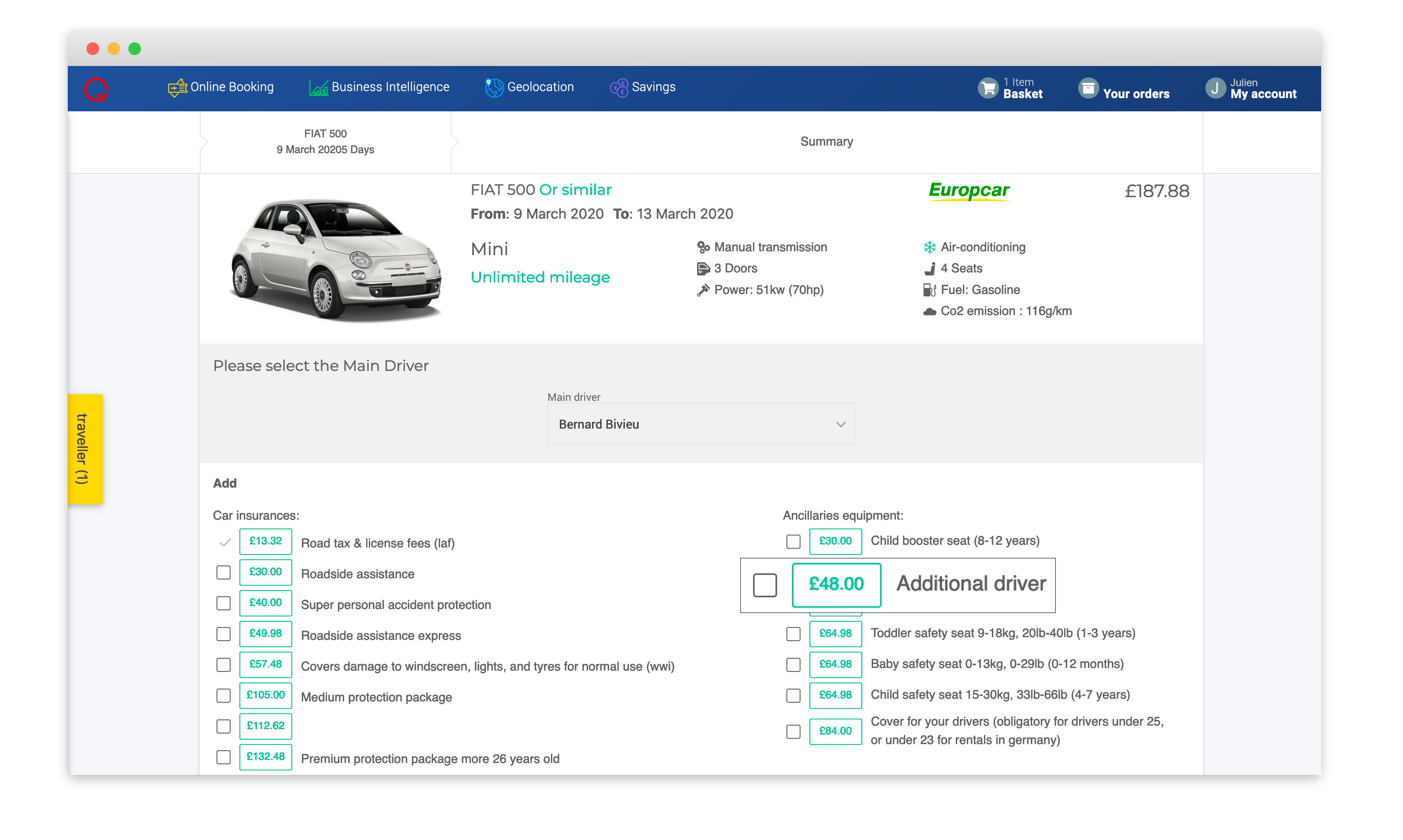
Task: Check Child safety seat 15-30kg checkbox
Action: [793, 696]
